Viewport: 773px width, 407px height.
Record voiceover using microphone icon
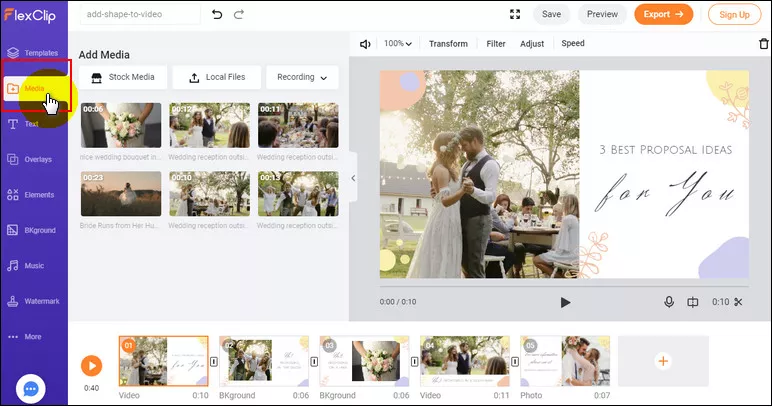669,302
